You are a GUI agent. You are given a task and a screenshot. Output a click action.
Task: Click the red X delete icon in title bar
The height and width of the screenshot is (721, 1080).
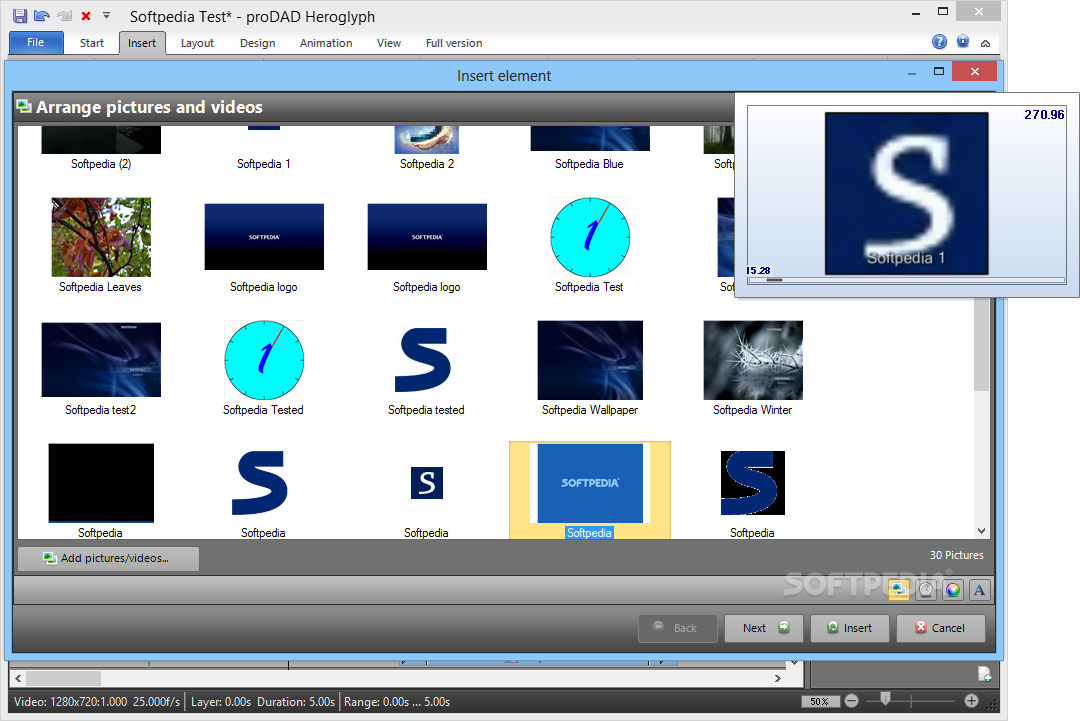(x=86, y=16)
